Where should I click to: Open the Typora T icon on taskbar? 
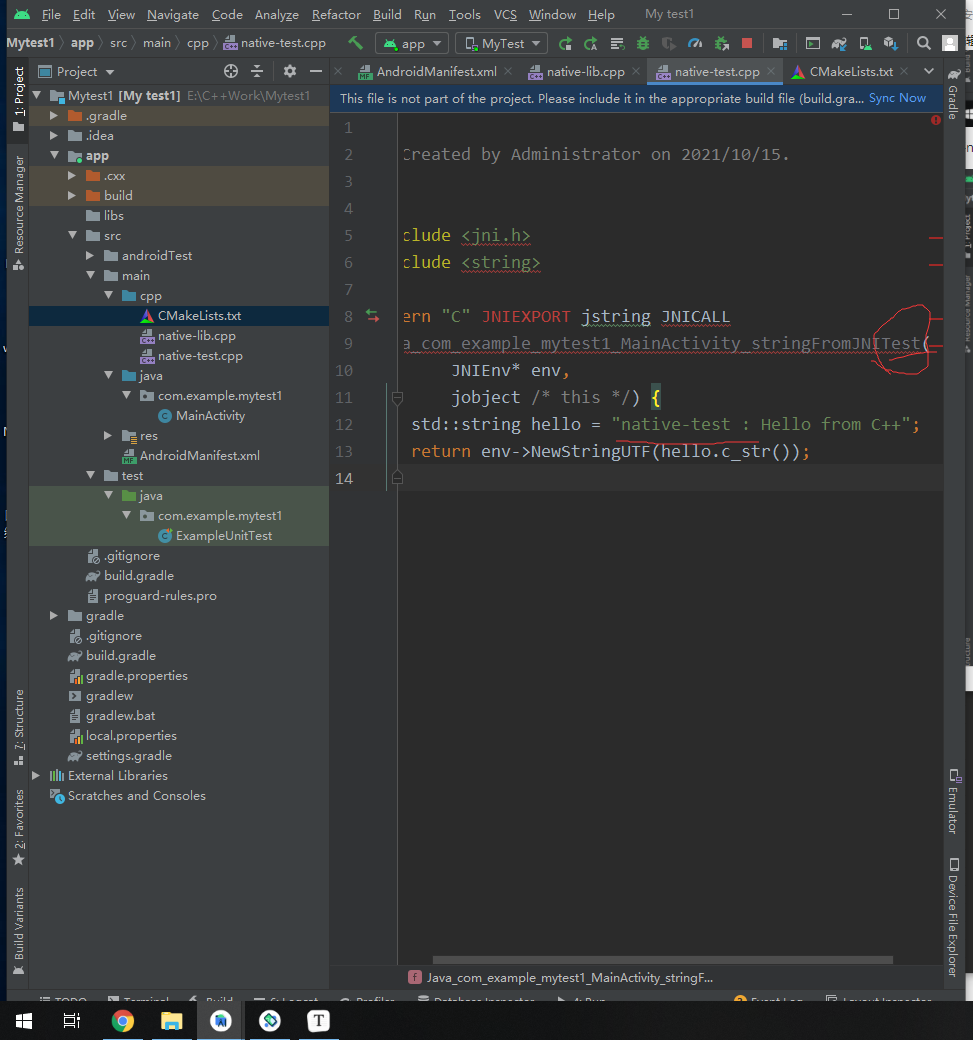318,1020
